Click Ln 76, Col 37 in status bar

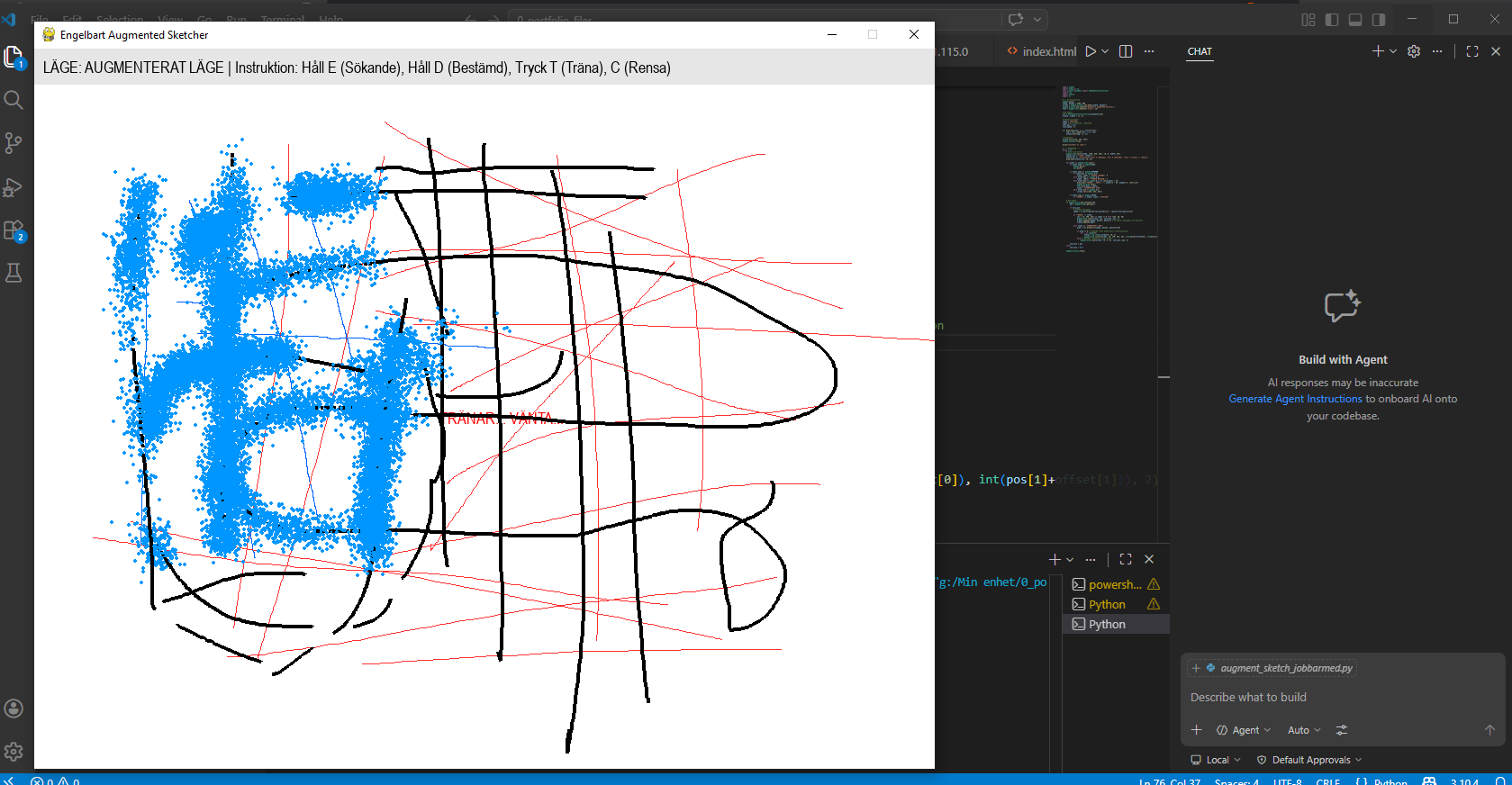coord(1169,780)
